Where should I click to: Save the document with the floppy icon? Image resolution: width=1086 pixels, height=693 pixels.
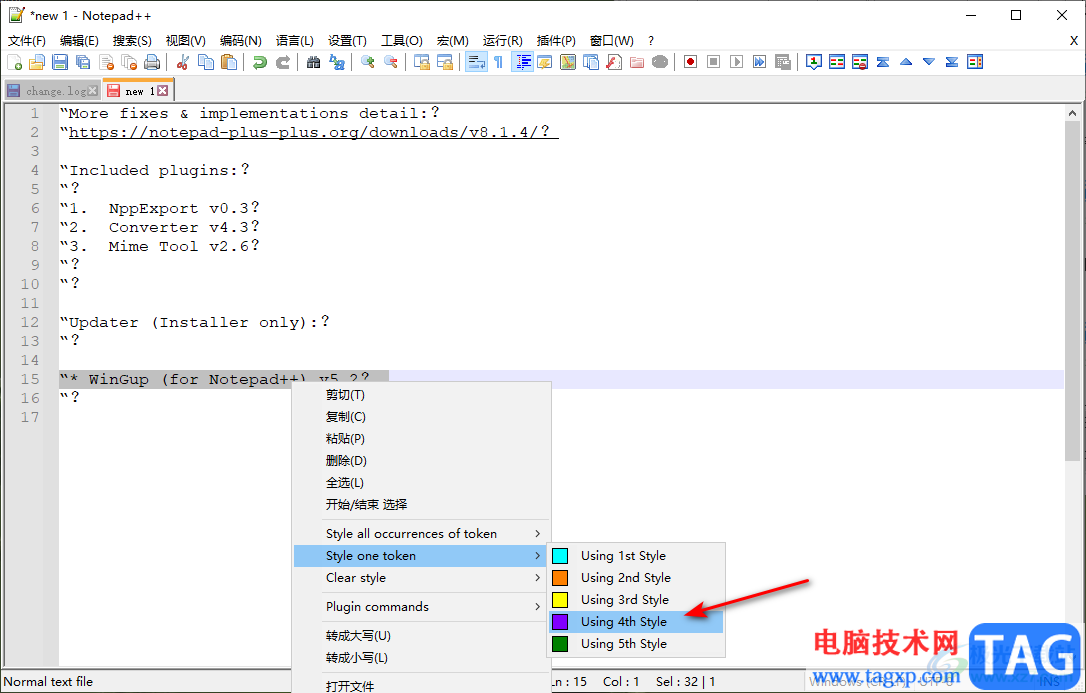[60, 62]
